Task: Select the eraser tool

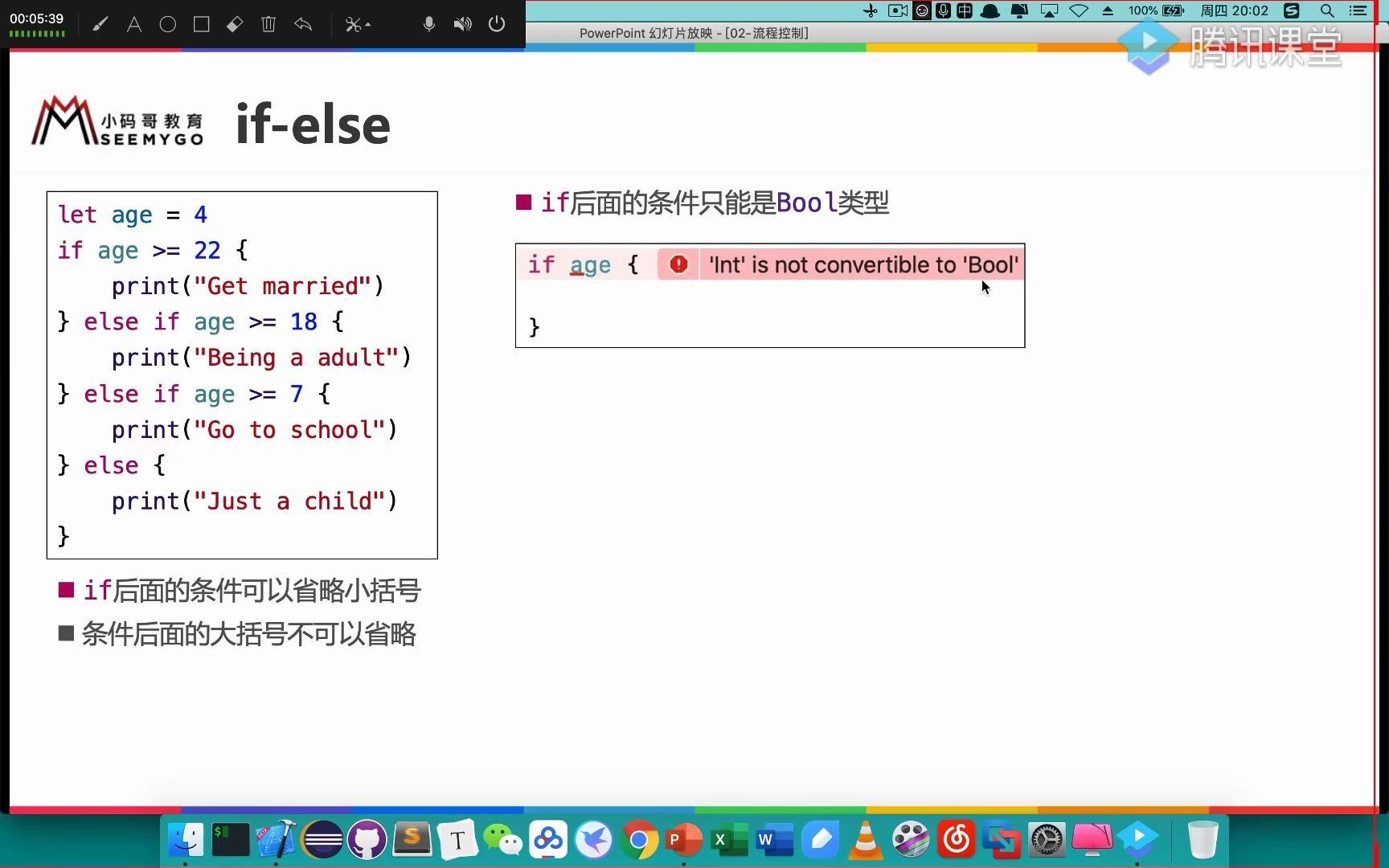Action: [235, 24]
